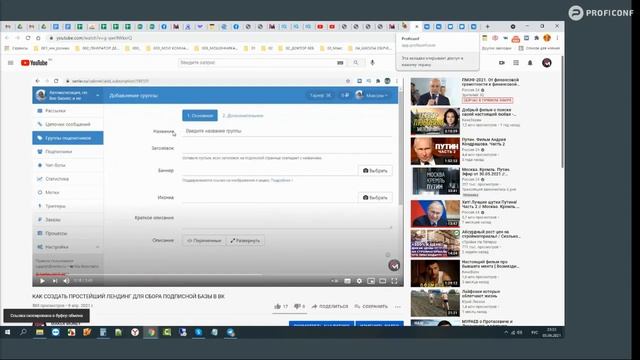
Task: Open Chrome extensions puzzle icon
Action: [536, 38]
